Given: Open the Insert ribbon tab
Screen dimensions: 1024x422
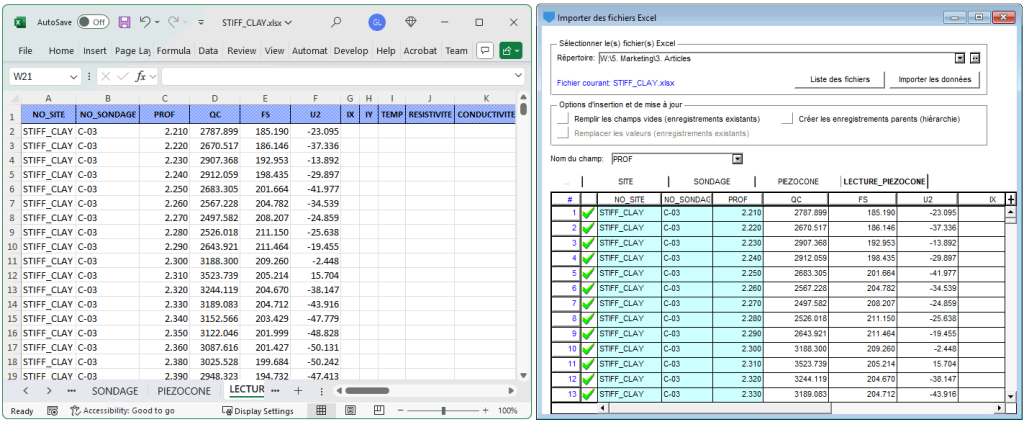Looking at the screenshot, I should coord(95,50).
